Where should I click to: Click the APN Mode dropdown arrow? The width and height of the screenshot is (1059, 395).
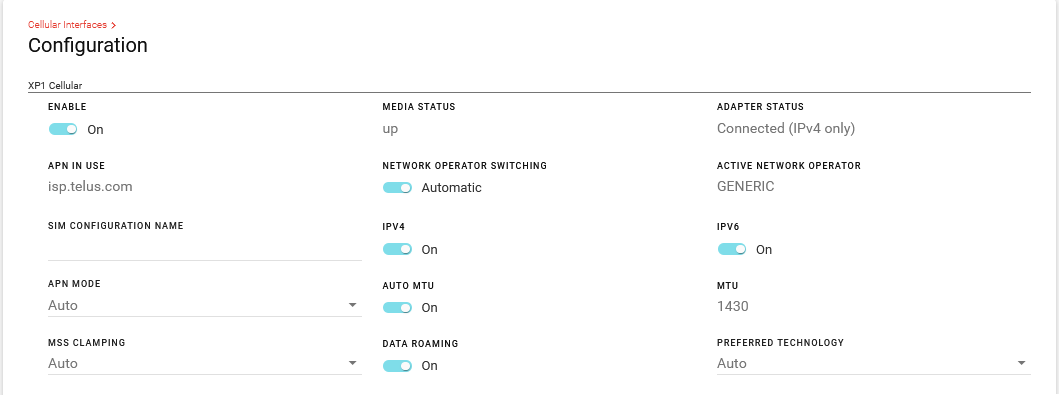coord(353,305)
